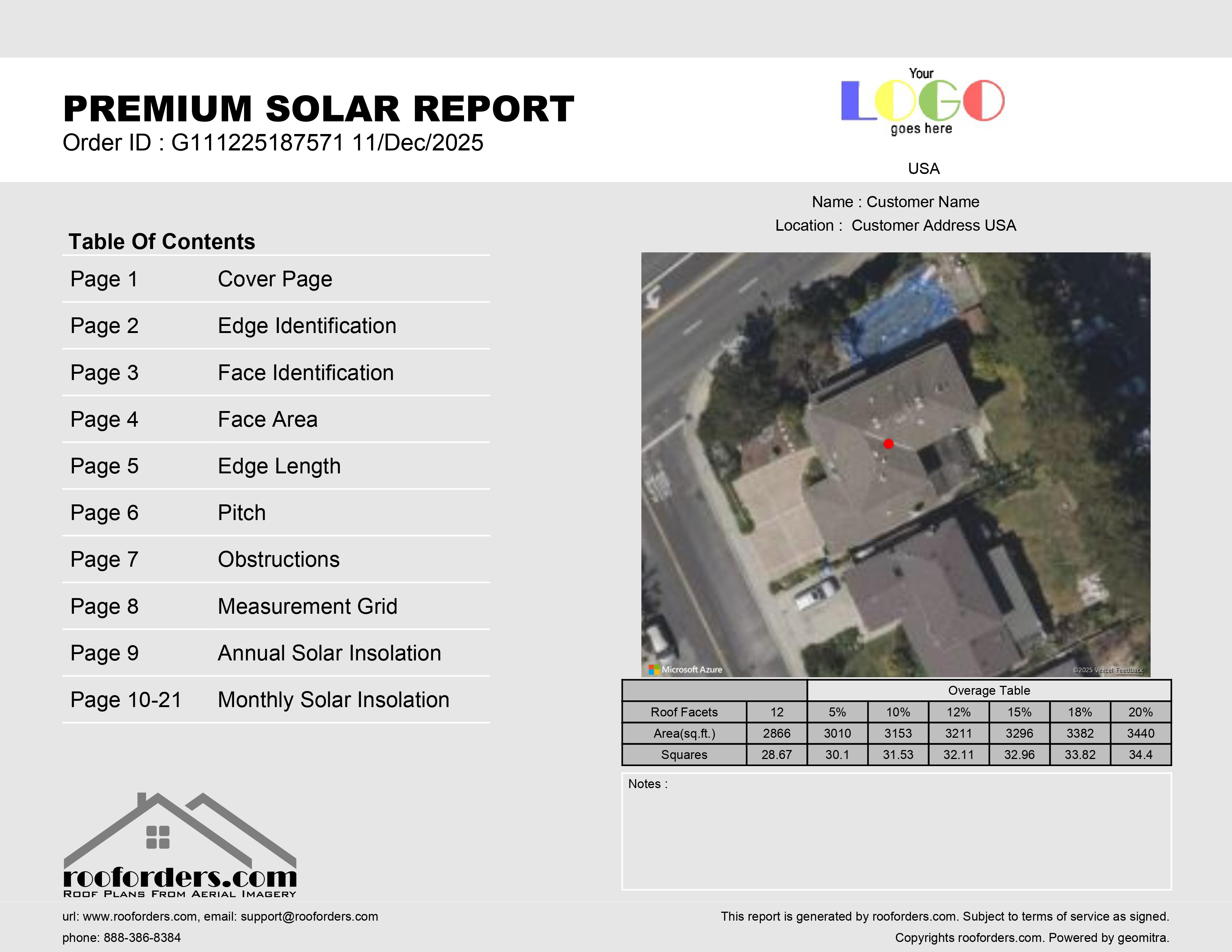Click the support@rooforders.com email address
1232x952 pixels.
click(x=309, y=917)
